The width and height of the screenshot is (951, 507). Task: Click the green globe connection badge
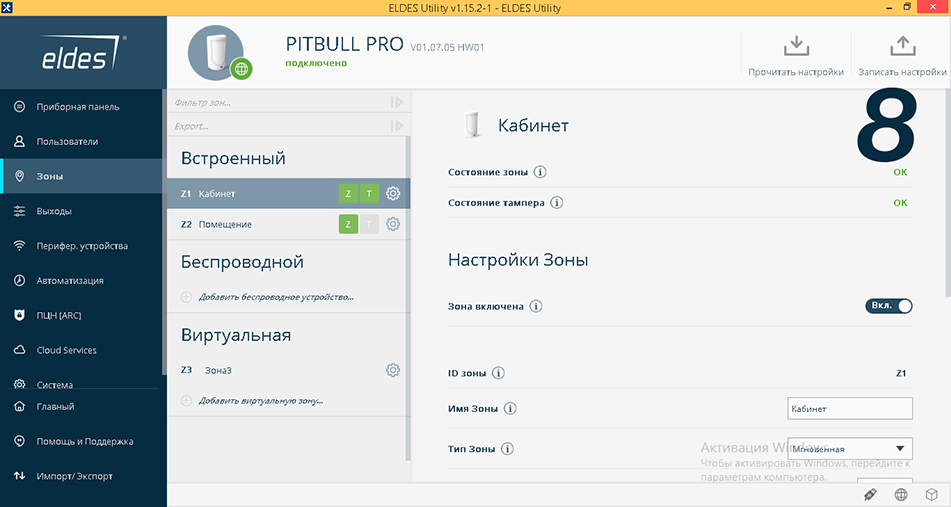click(x=241, y=69)
